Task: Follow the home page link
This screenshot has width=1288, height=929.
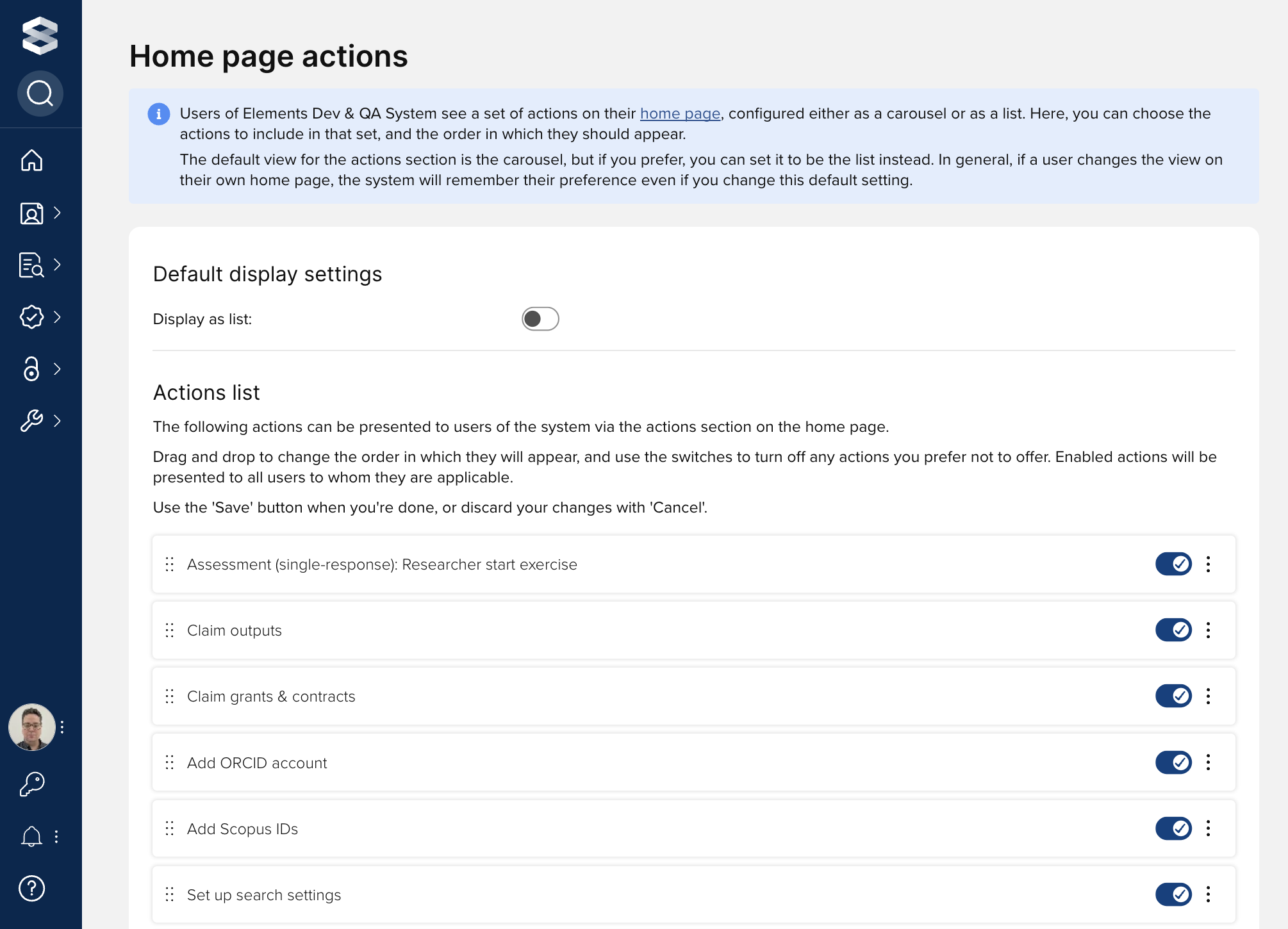Action: [680, 113]
